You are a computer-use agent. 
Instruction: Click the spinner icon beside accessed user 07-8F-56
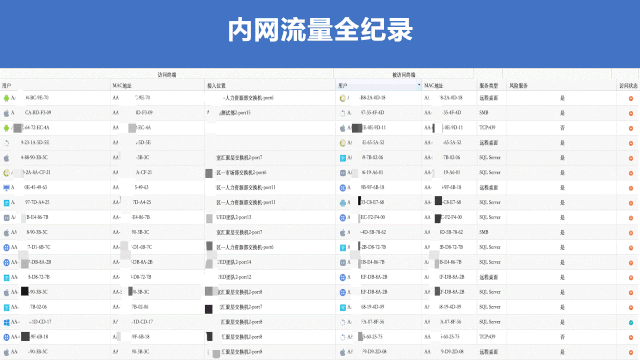(343, 322)
